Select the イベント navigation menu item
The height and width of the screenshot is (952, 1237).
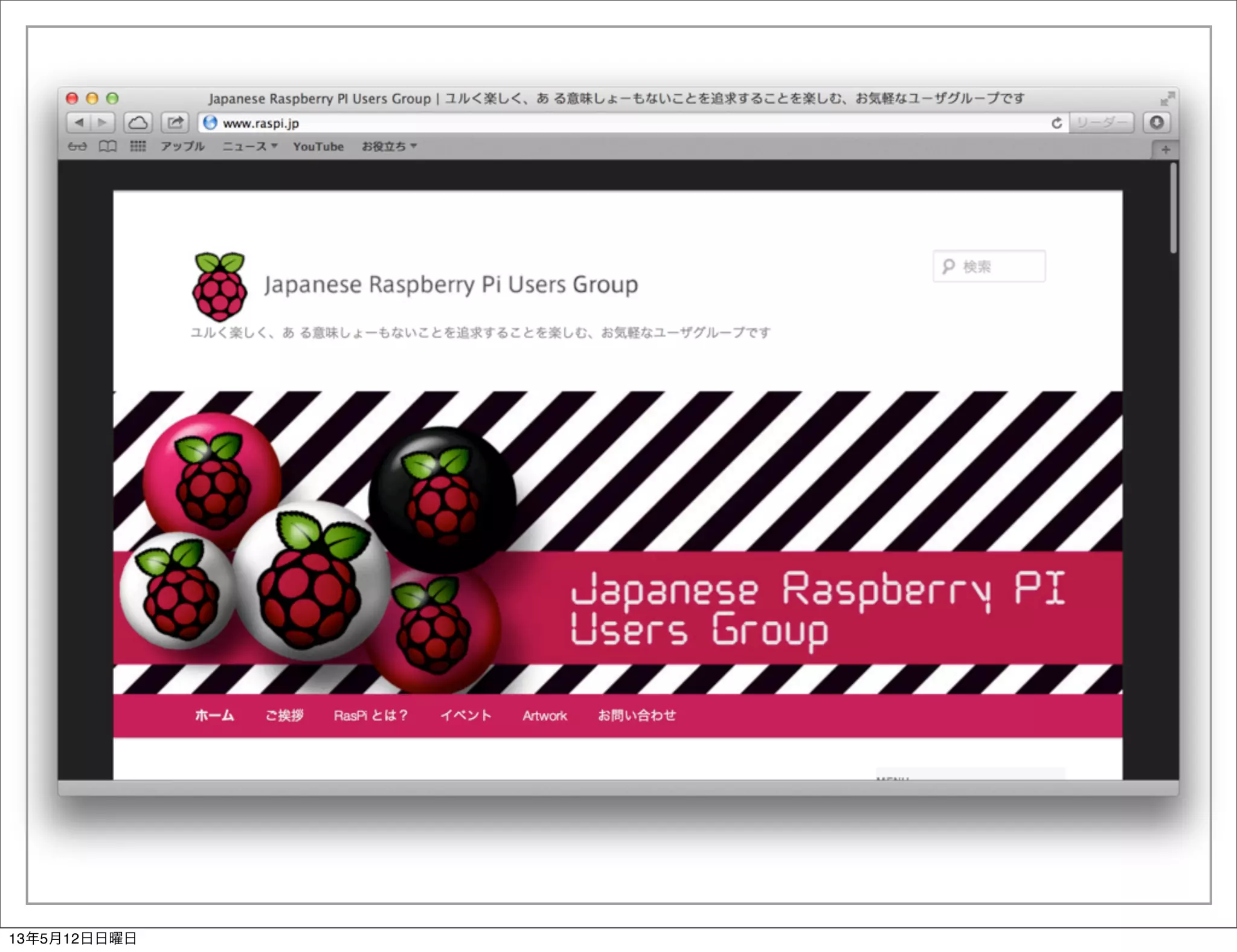(x=465, y=715)
